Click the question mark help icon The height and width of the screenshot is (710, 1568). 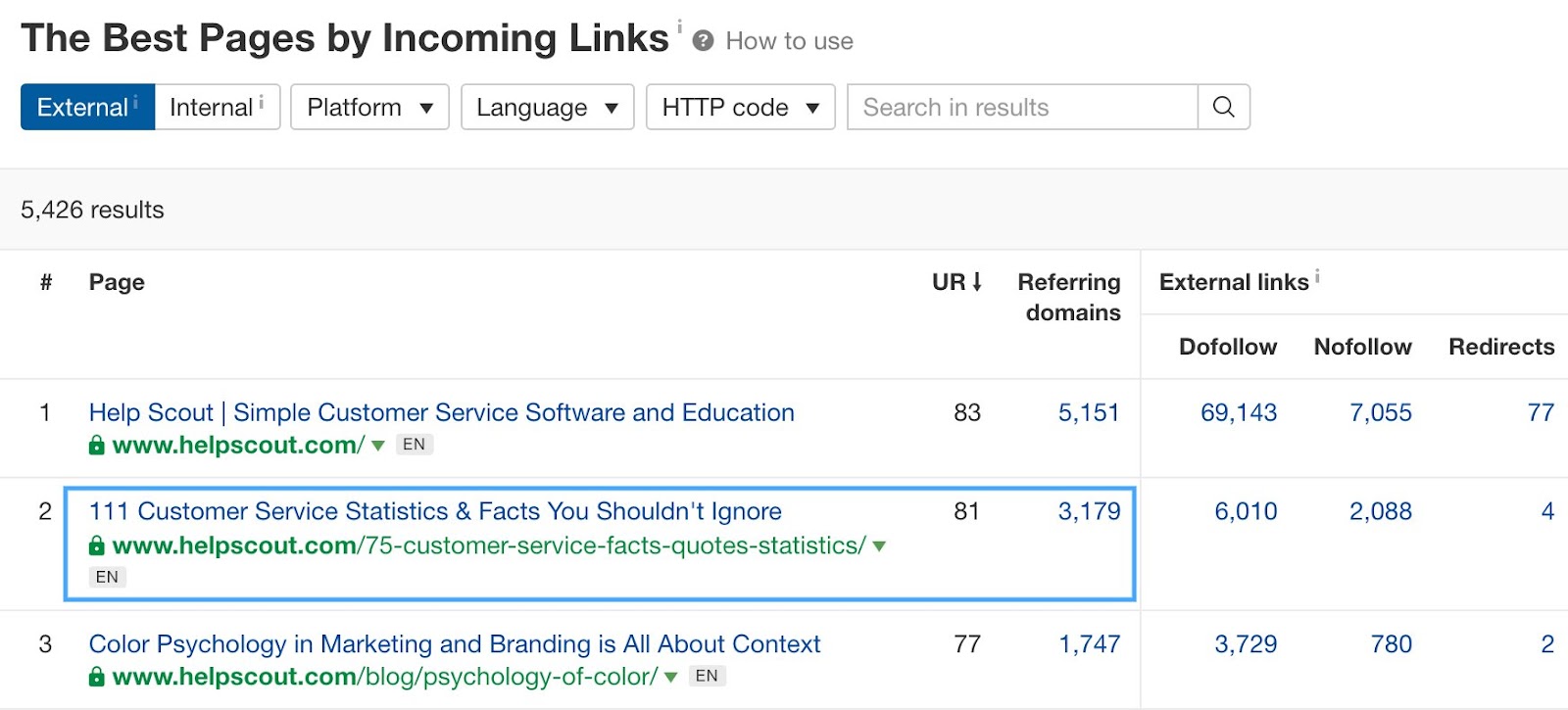click(x=703, y=41)
